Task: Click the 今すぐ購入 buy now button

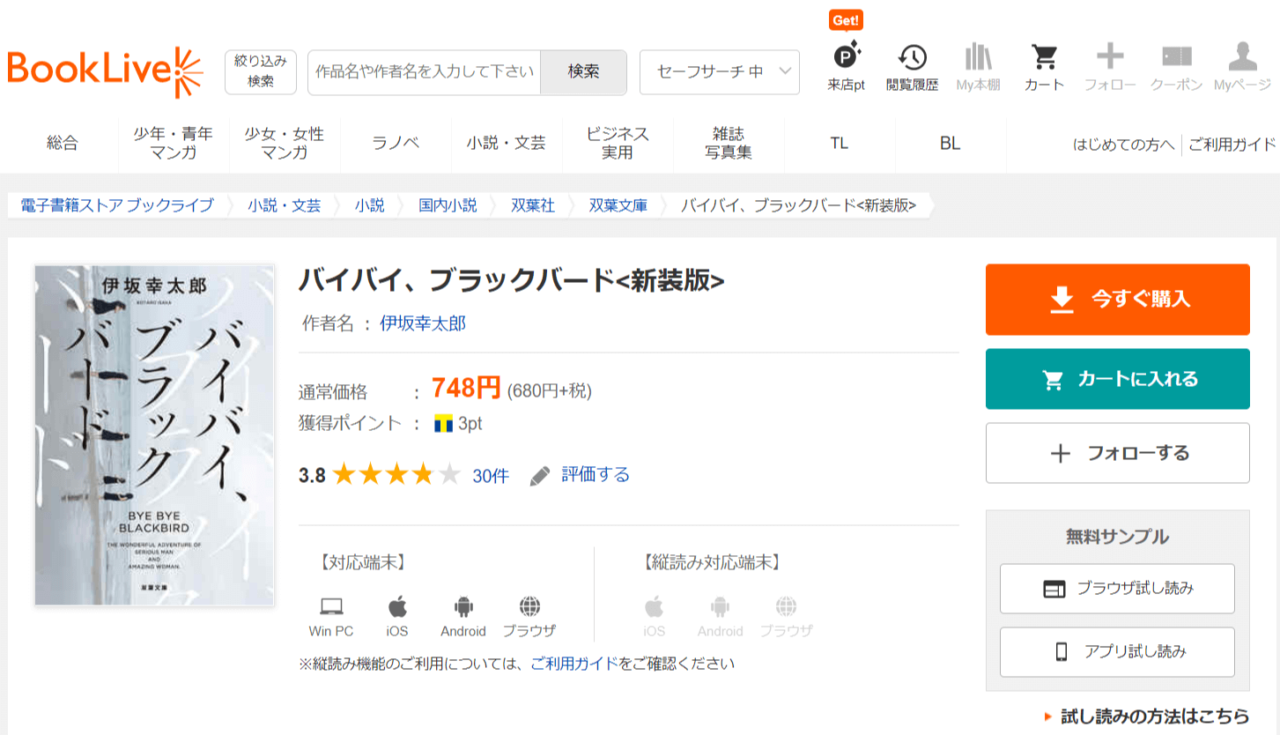Action: pos(1118,299)
